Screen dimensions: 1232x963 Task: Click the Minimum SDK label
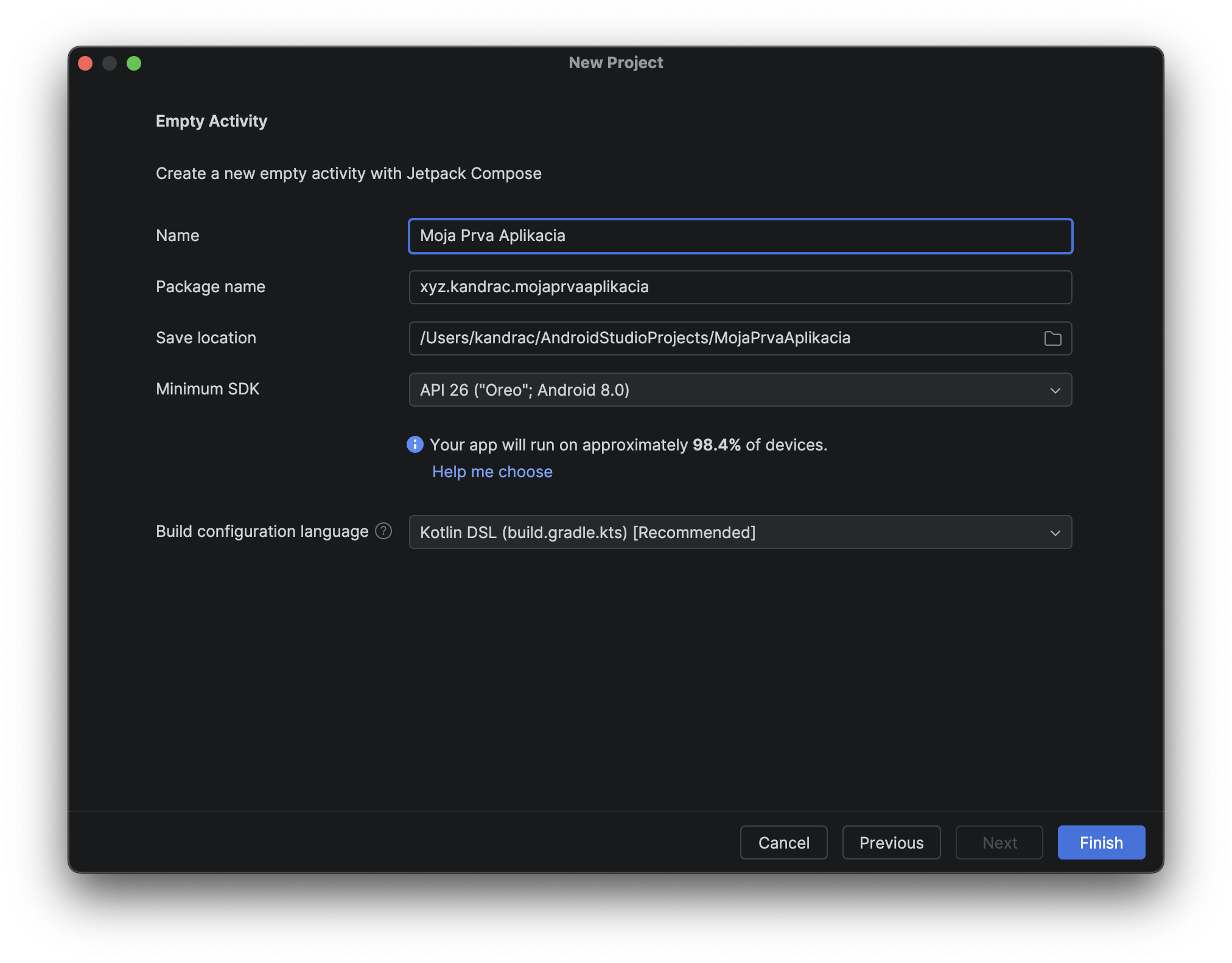point(208,389)
